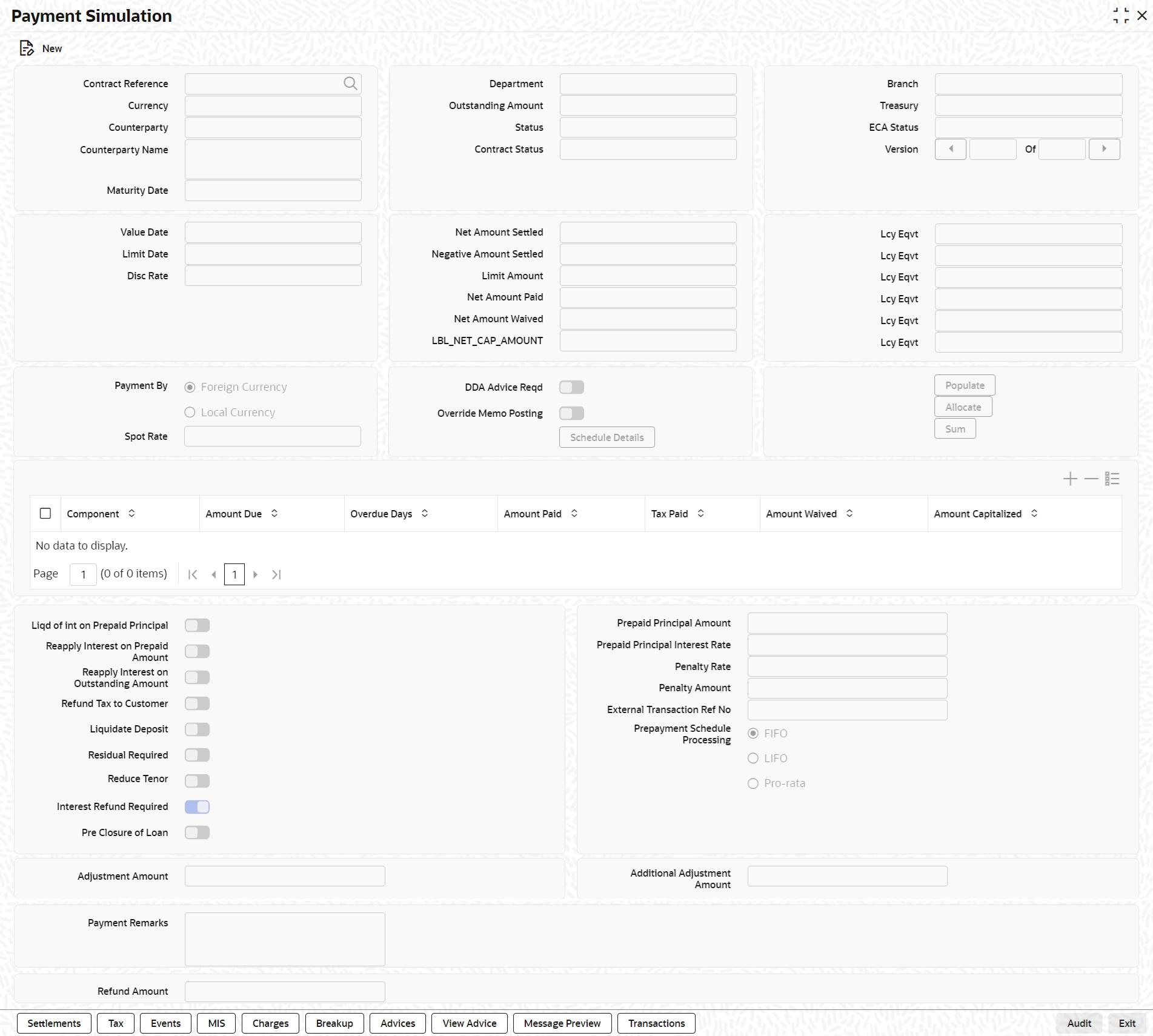The image size is (1153, 1036).
Task: Sort by Overdue Days column
Action: pos(425,513)
